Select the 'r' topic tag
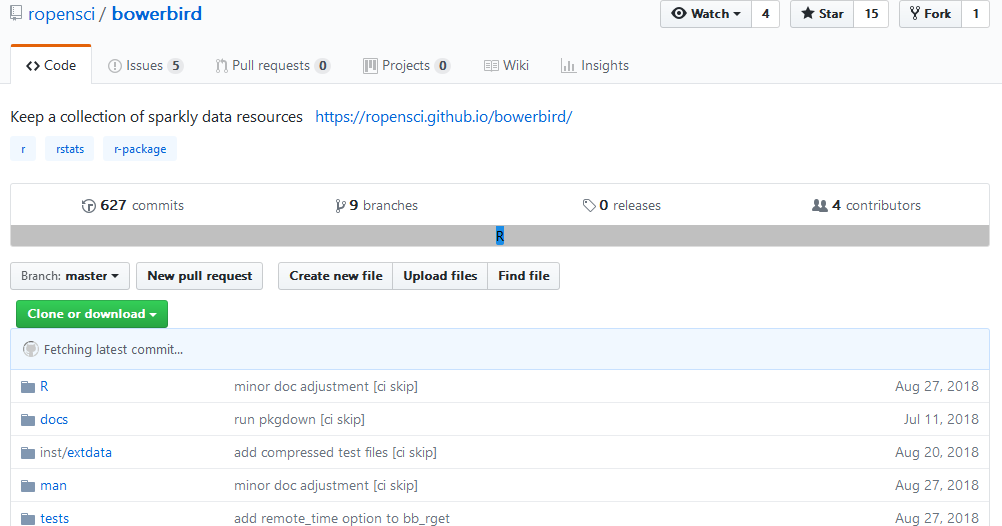This screenshot has width=1002, height=526. (23, 149)
